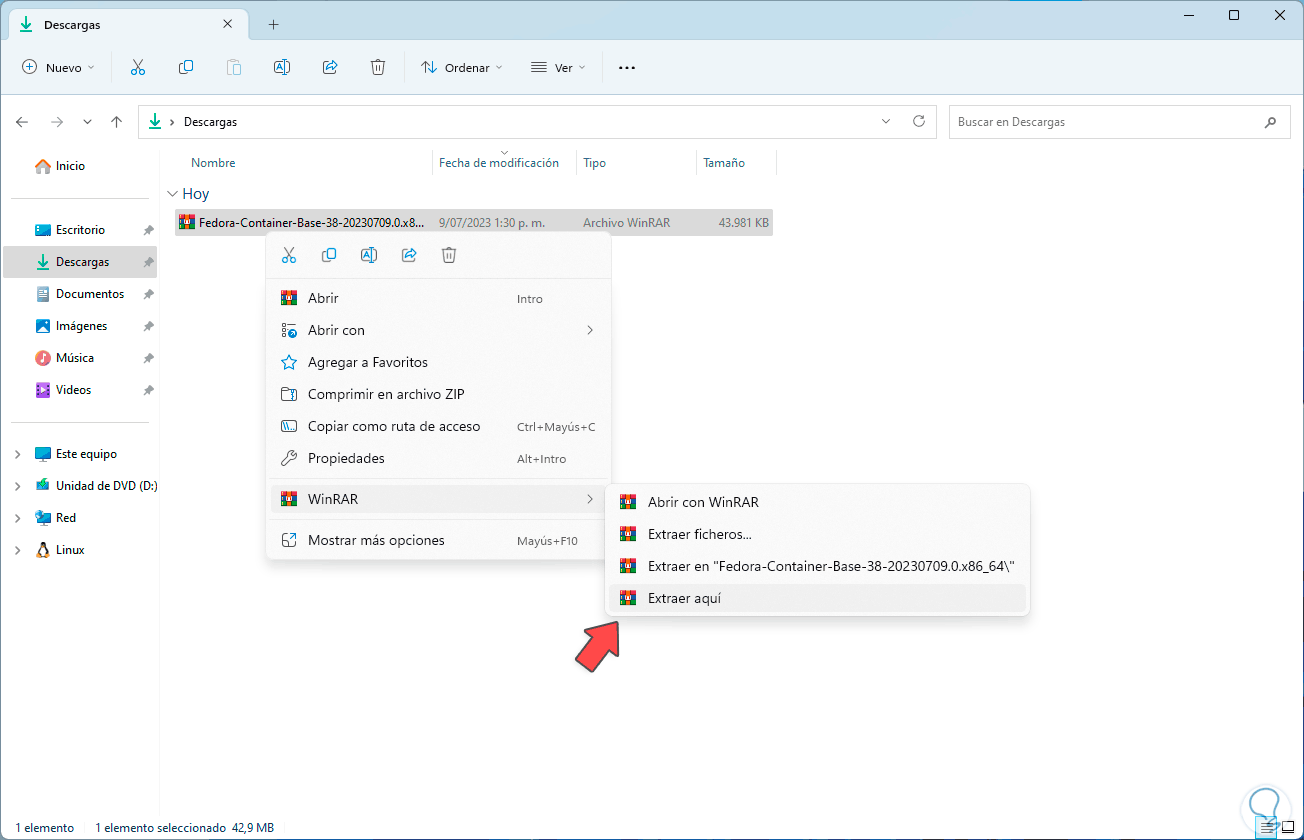Screen dimensions: 1304x840
Task: Open the Ordenar dropdown
Action: [x=461, y=67]
